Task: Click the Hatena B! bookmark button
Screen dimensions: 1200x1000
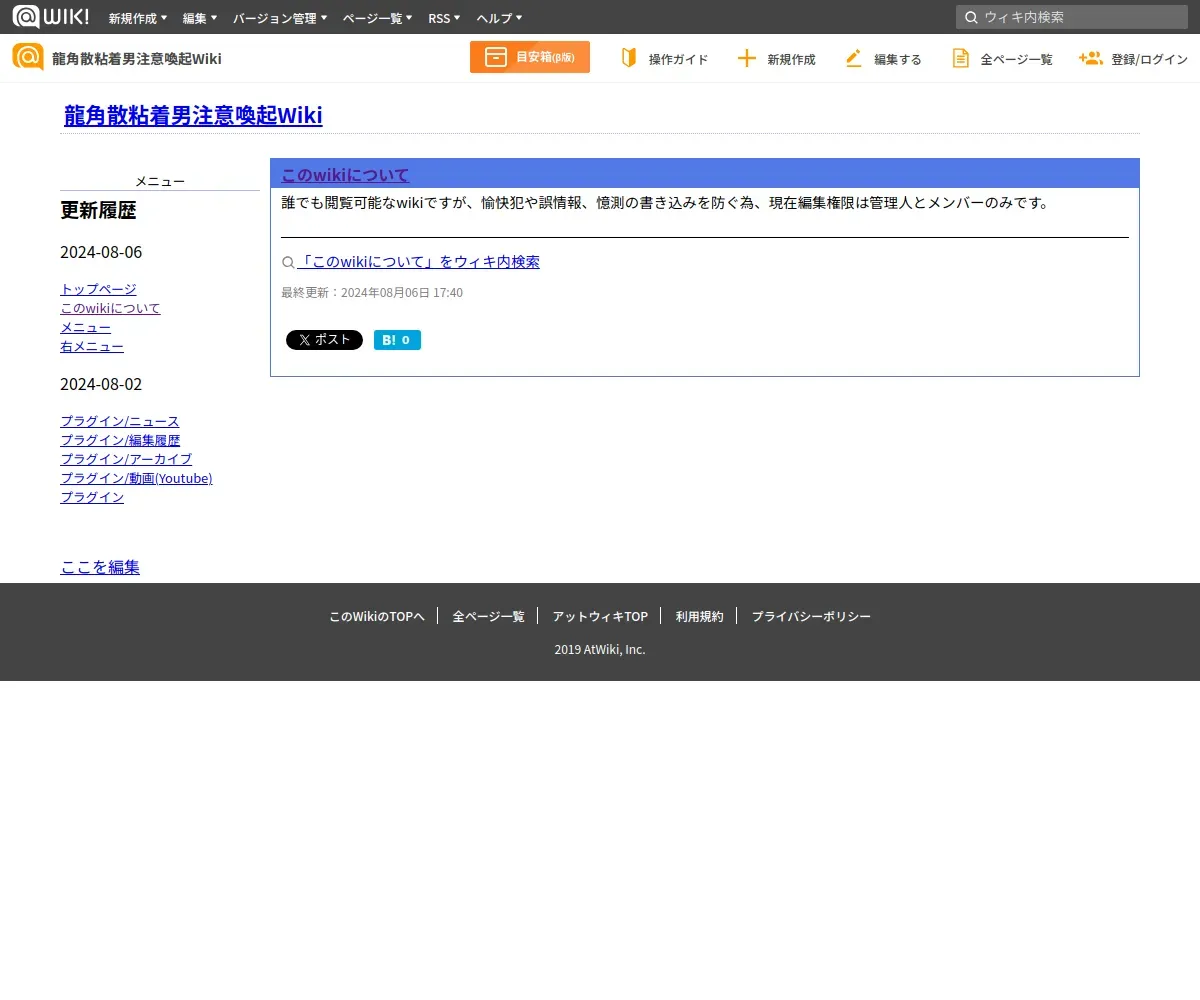Action: [397, 340]
